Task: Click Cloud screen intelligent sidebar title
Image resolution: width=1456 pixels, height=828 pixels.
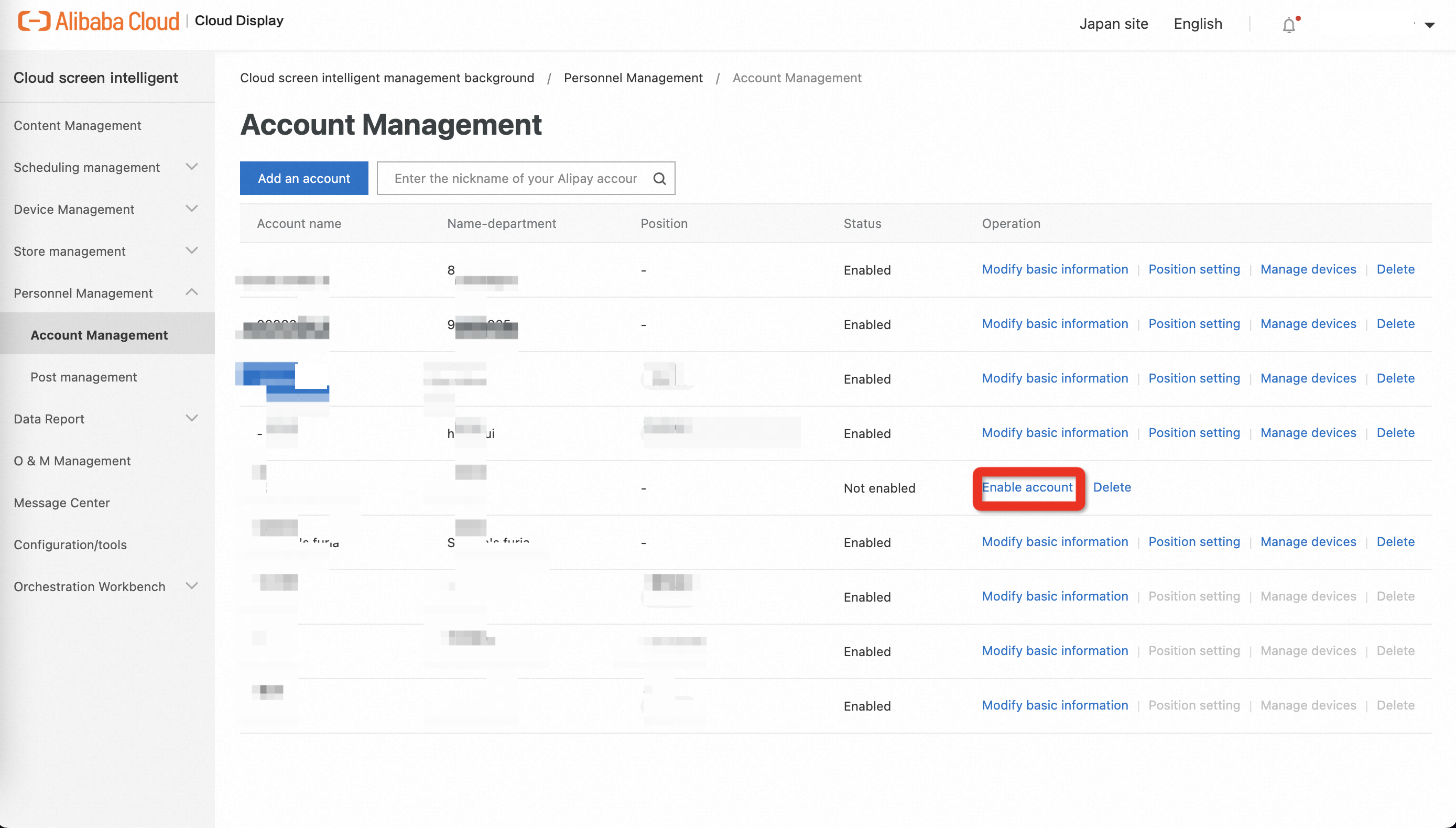Action: [95, 78]
